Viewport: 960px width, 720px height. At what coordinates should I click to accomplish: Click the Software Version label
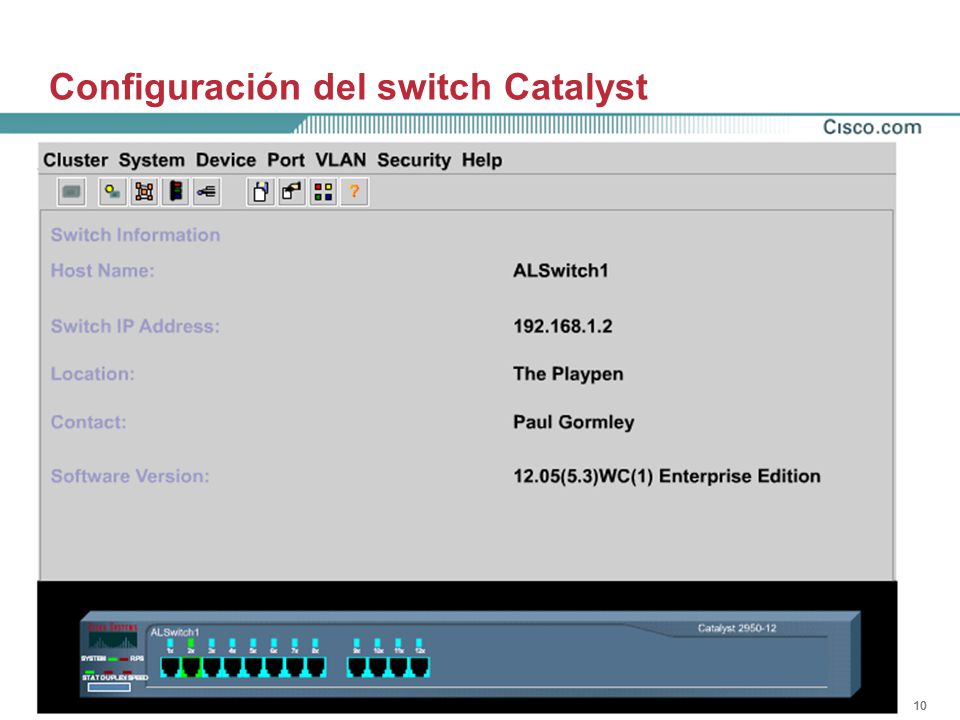pos(130,476)
